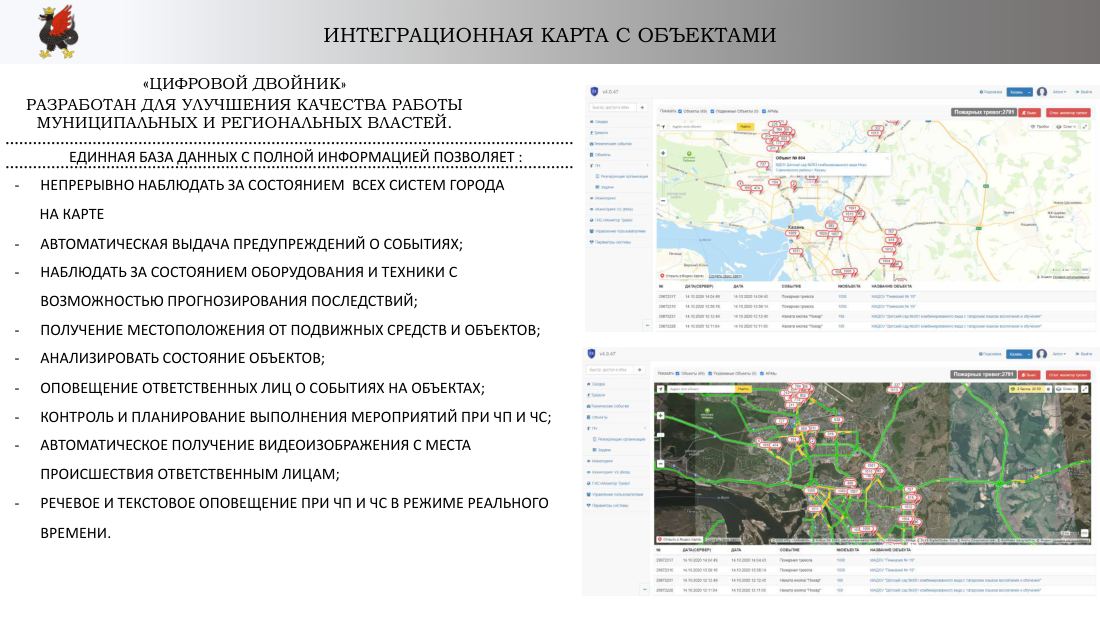Screen dimensions: 1100x619
Task: Click the plus icon beside satellite-map dashboard filter field
Action: (x=639, y=370)
